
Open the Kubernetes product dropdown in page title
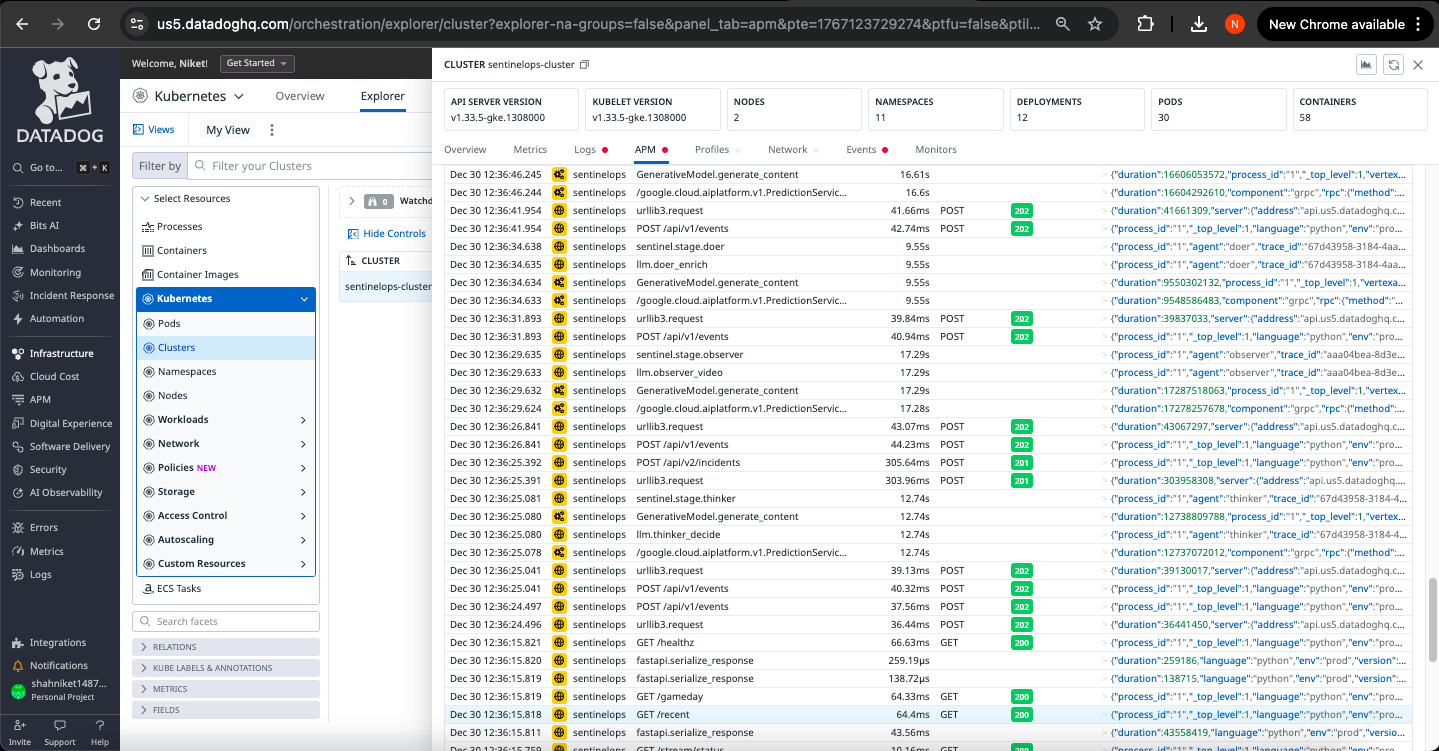(238, 96)
